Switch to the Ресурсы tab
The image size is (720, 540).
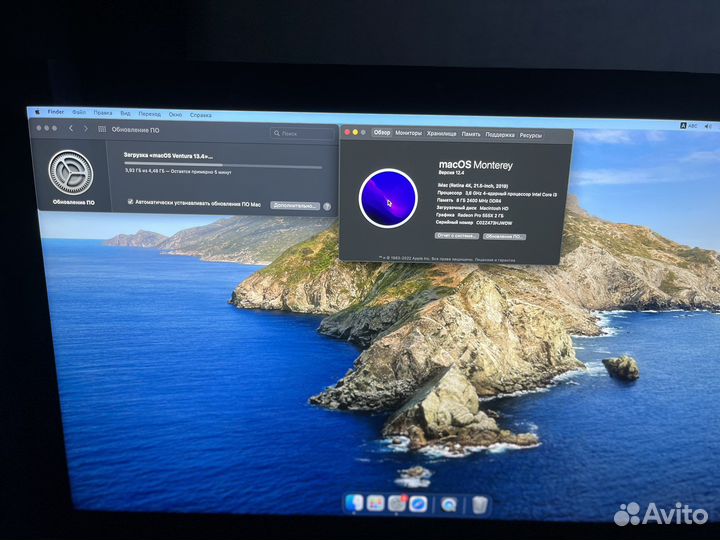[x=531, y=135]
